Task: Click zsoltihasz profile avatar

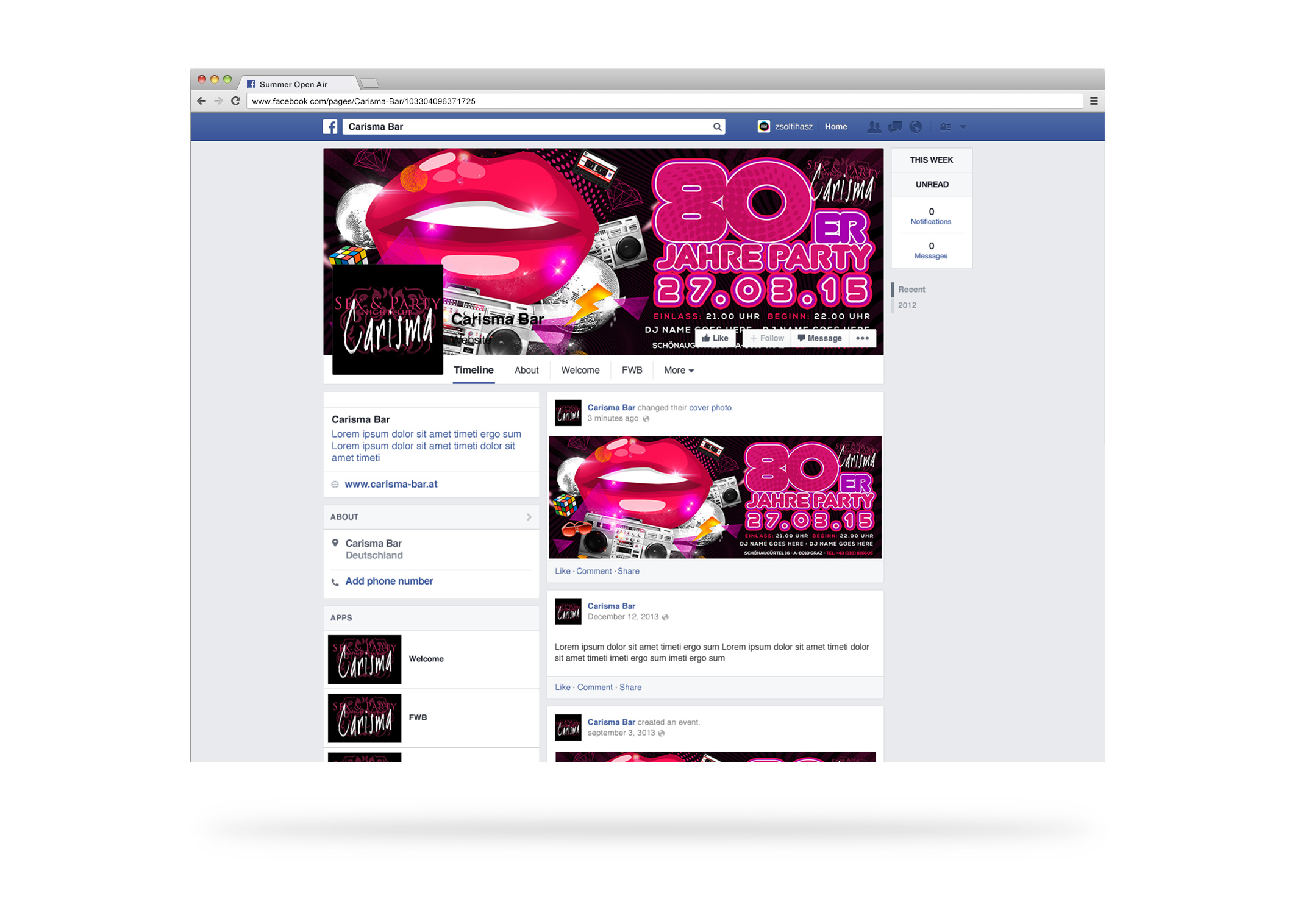Action: click(763, 126)
